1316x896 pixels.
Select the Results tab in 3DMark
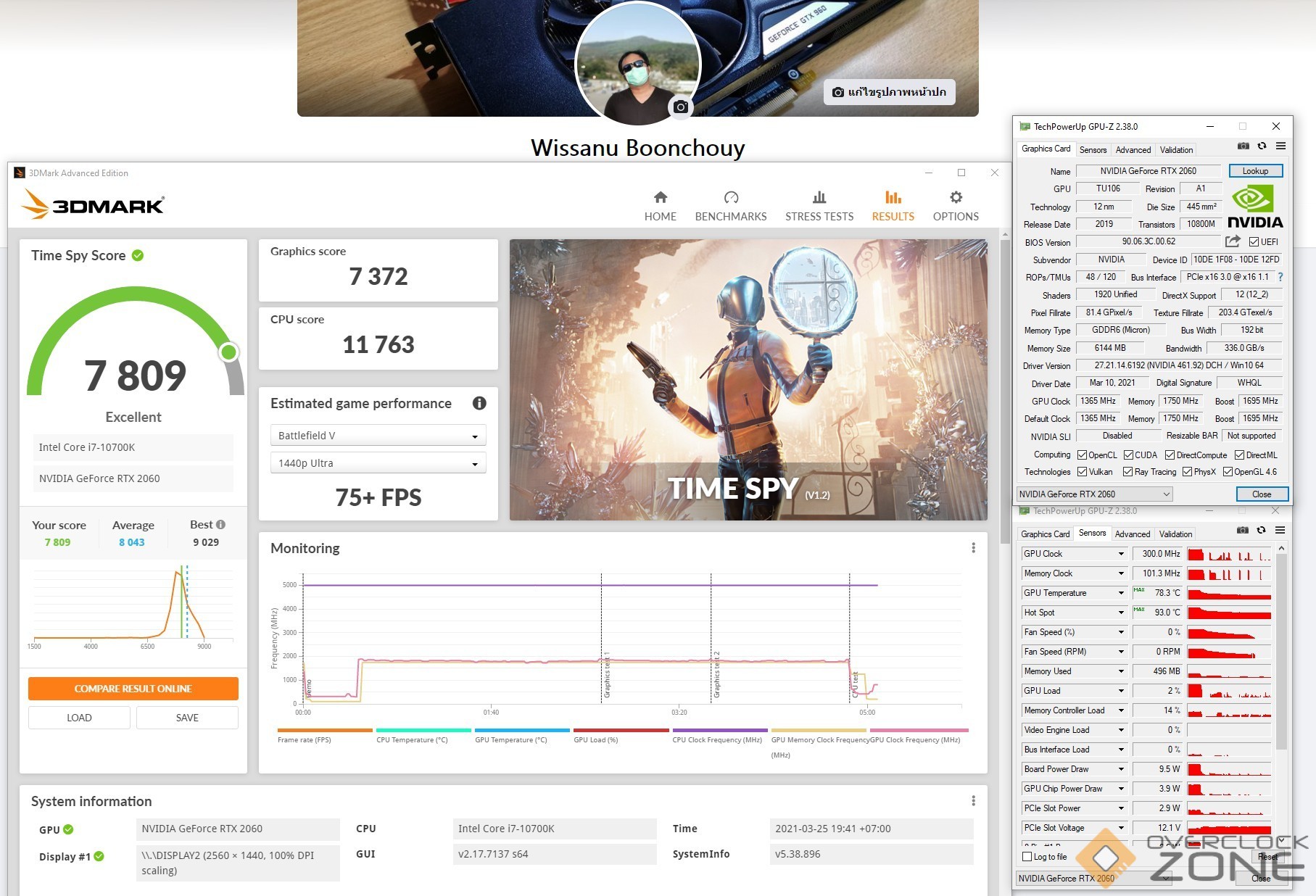click(x=893, y=206)
